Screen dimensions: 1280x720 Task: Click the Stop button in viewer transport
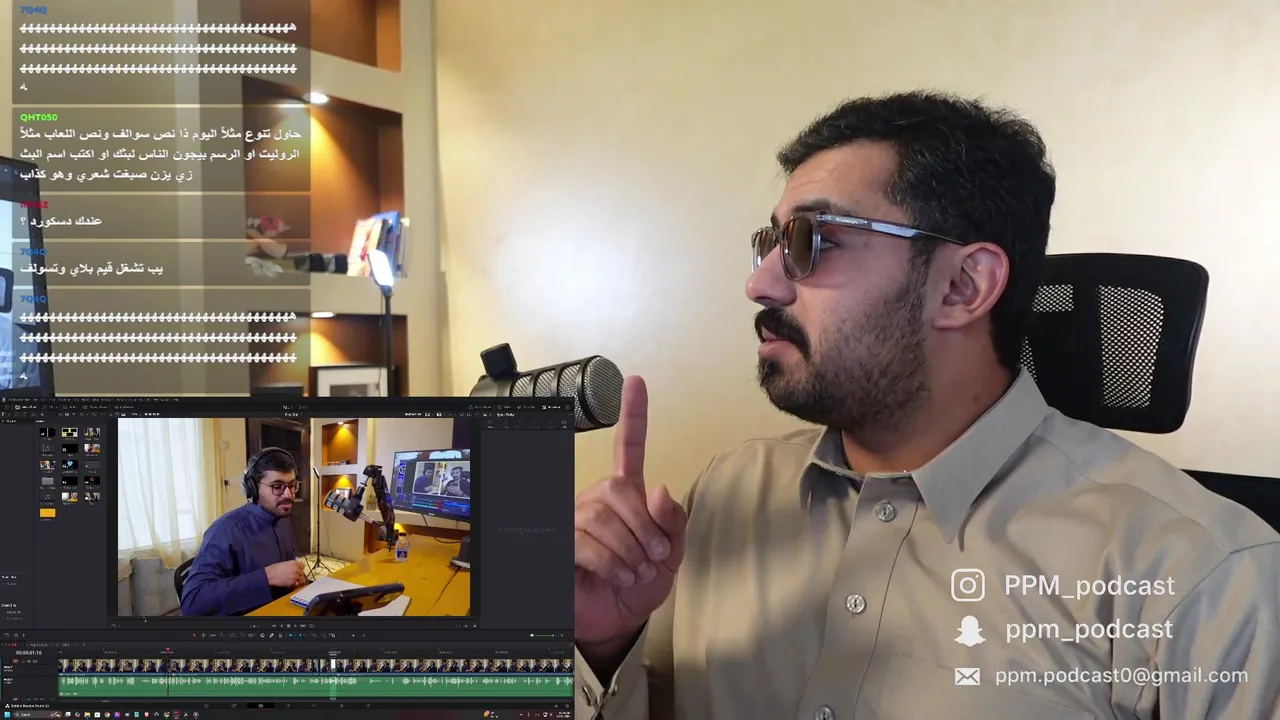[288, 626]
